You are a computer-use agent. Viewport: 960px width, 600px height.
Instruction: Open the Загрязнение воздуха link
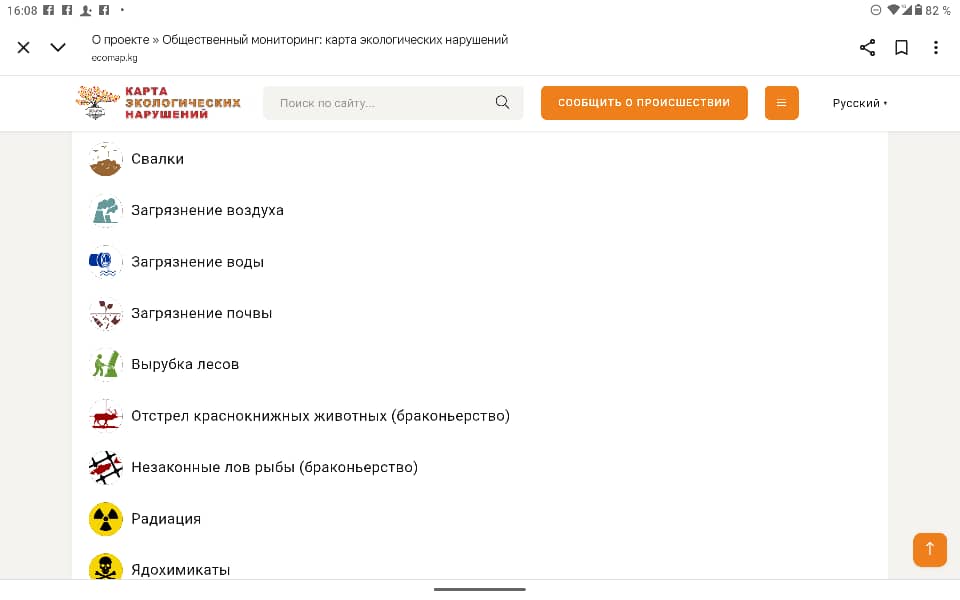[208, 211]
